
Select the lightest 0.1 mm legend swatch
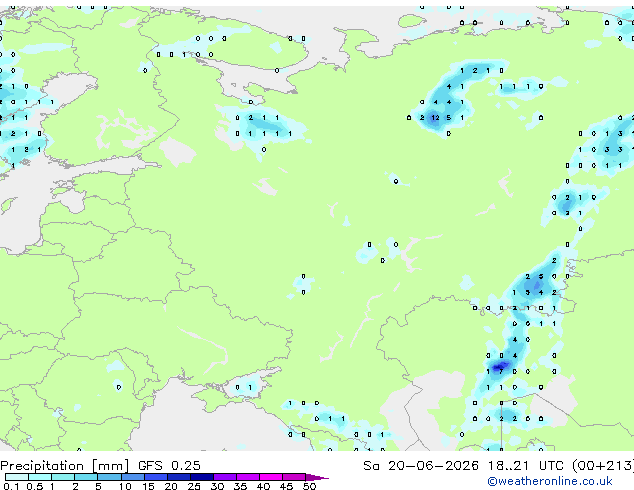(x=17, y=477)
